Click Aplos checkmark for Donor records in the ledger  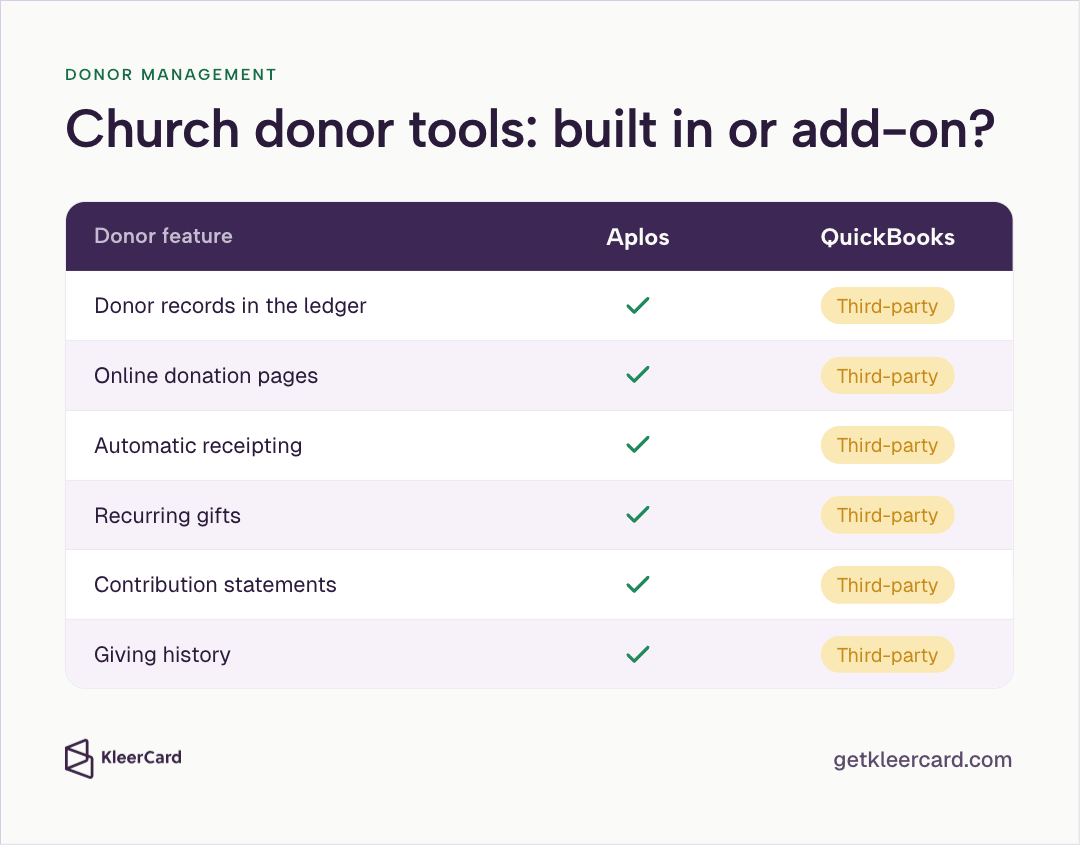click(638, 305)
